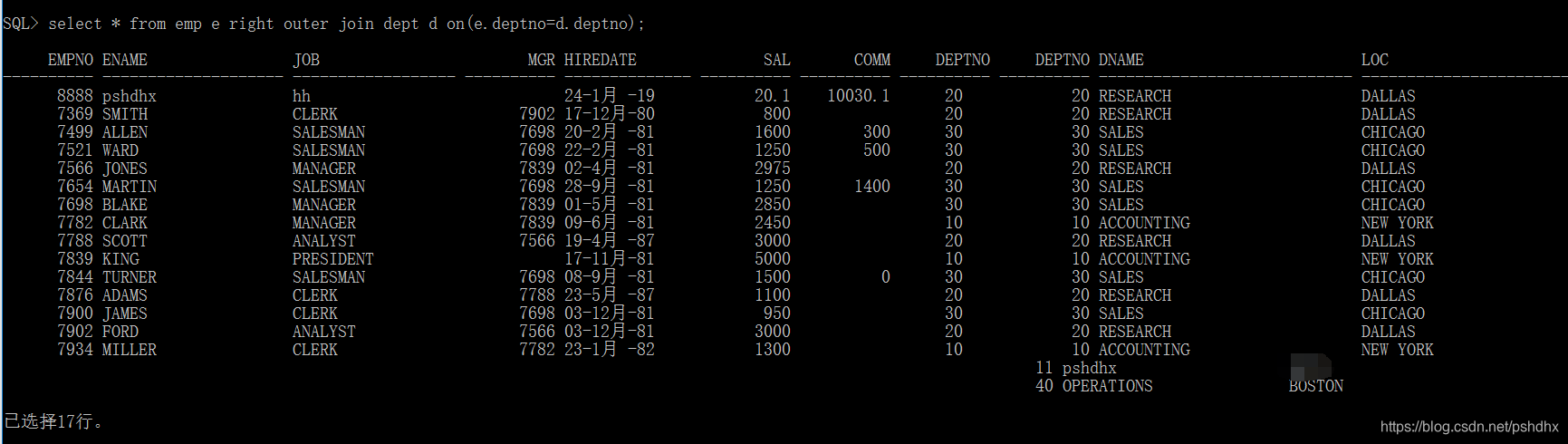The image size is (1568, 444).
Task: Select the EMPNO column header
Action: (x=71, y=60)
